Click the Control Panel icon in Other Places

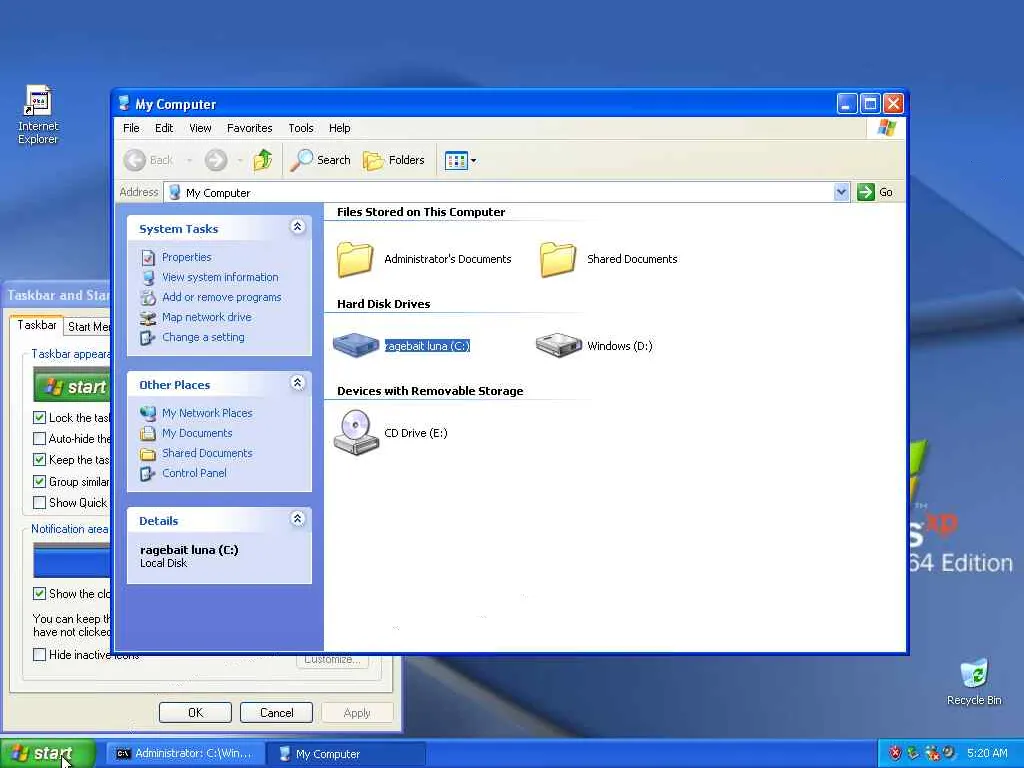[x=148, y=473]
